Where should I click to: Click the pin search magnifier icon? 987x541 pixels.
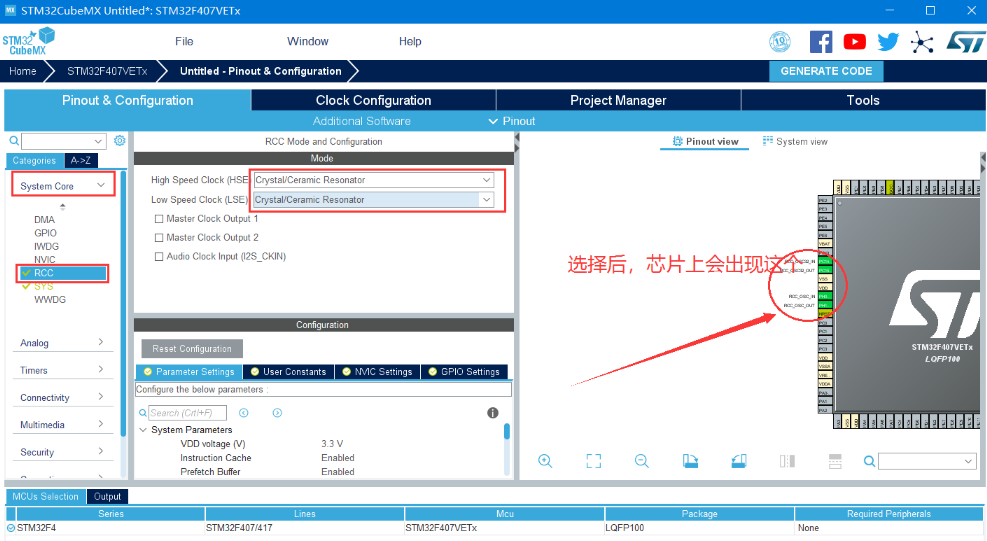point(869,462)
